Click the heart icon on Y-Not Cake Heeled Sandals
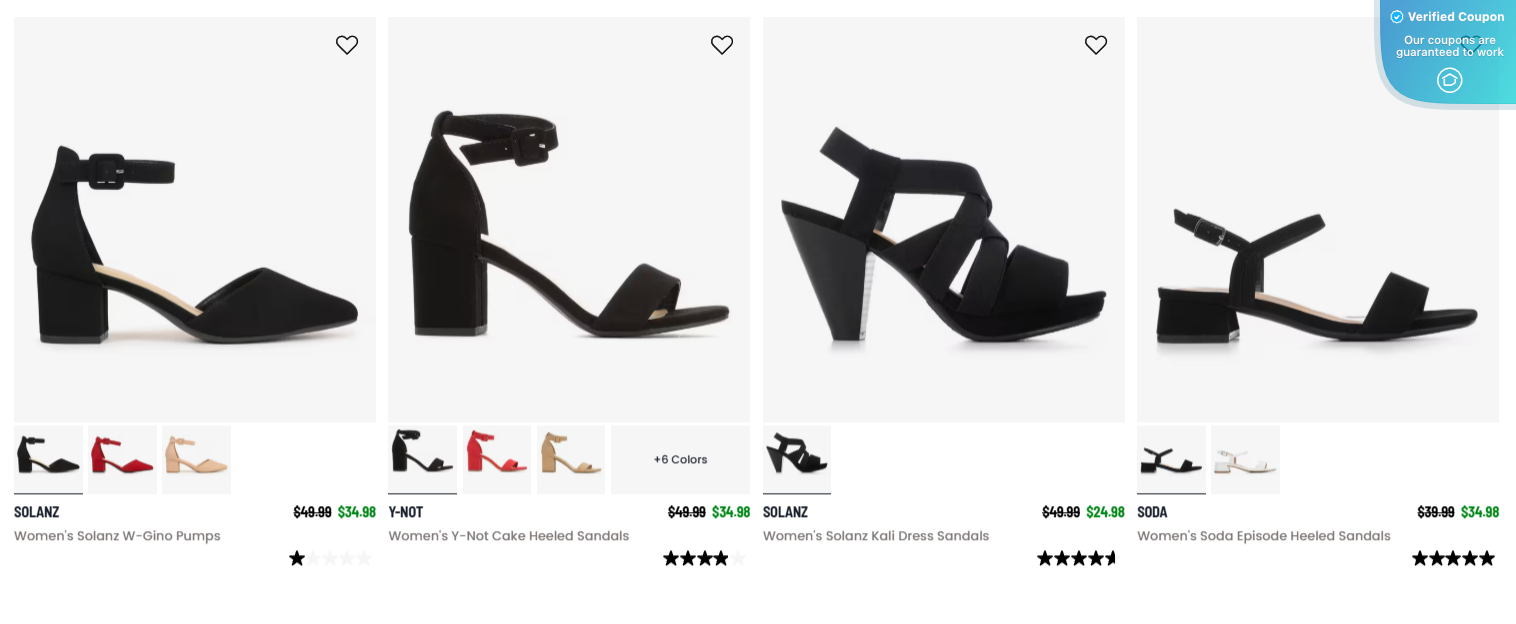This screenshot has height=624, width=1516. click(721, 45)
